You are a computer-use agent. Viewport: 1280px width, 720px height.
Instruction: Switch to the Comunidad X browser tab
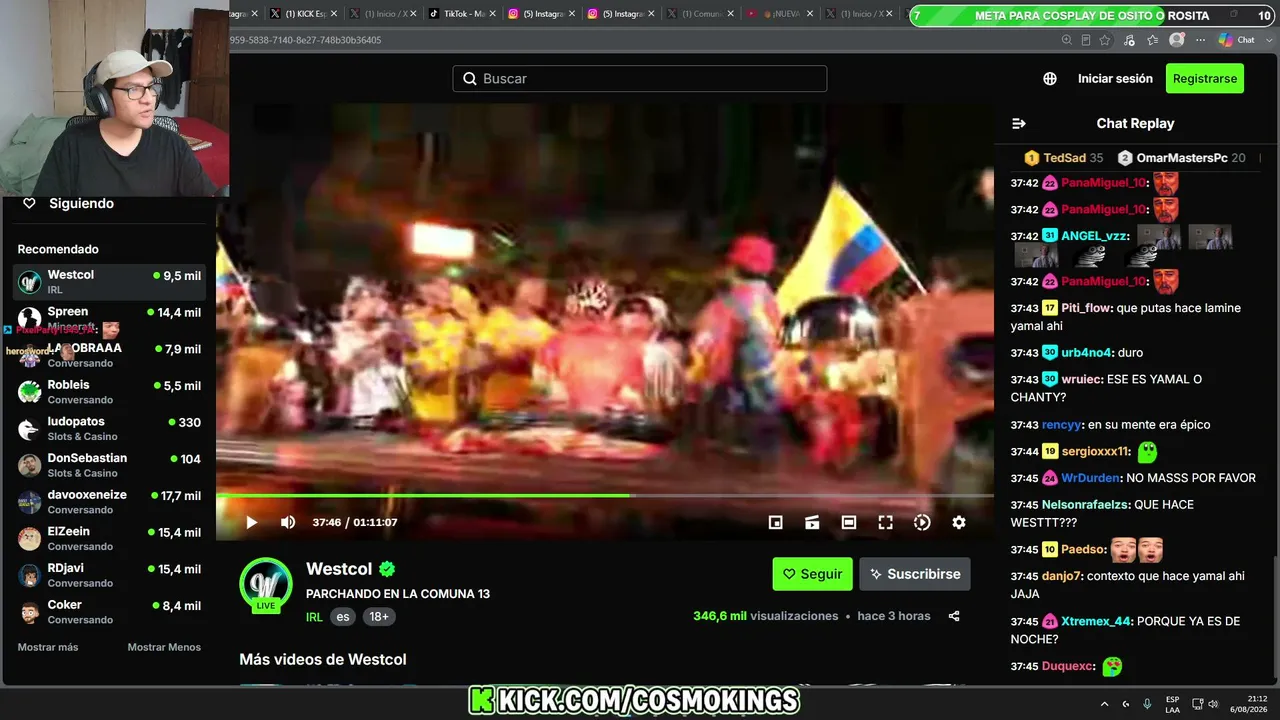click(x=700, y=14)
